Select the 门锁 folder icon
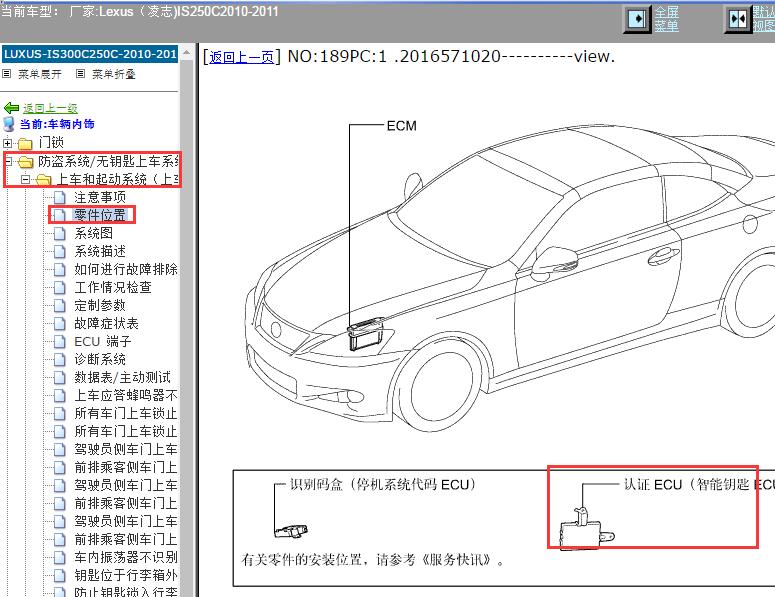This screenshot has height=597, width=775. tap(25, 144)
